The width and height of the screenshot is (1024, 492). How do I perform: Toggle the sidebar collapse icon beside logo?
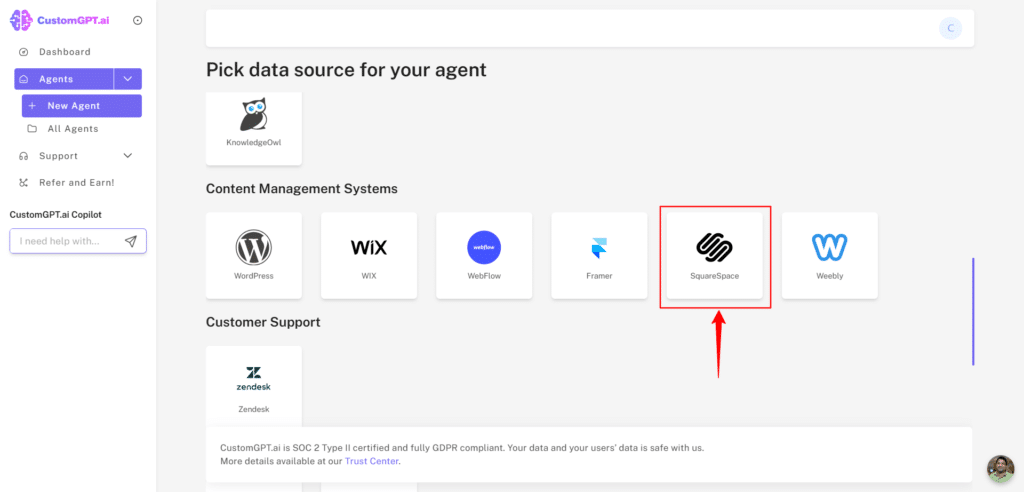137,20
